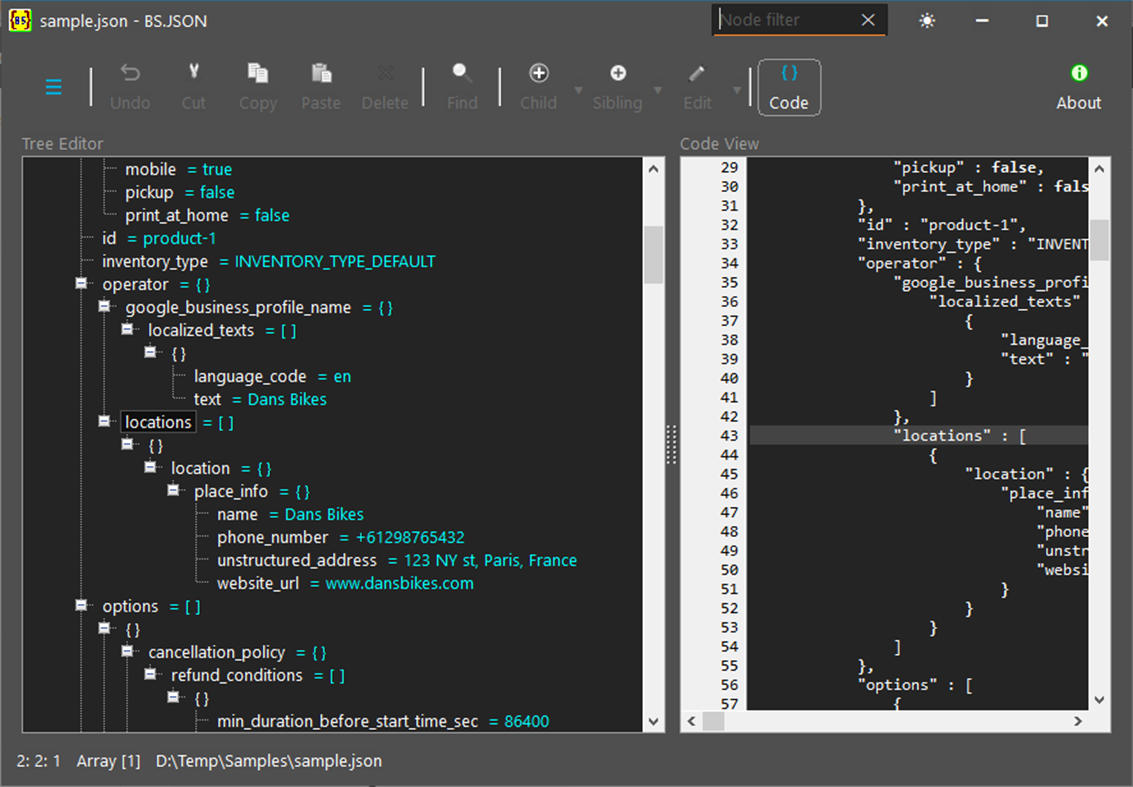Select the print_at_home tree row
1133x787 pixels.
[x=207, y=215]
